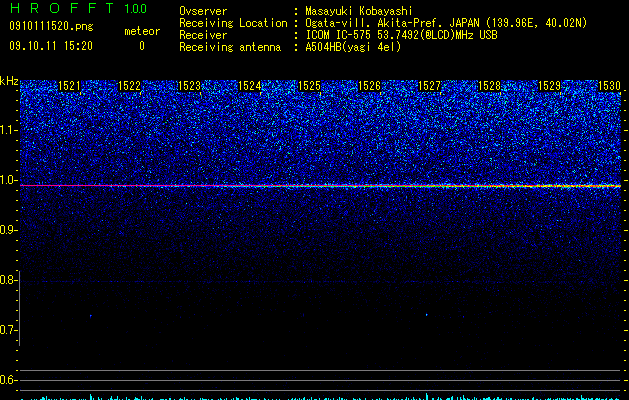629x400 pixels.
Task: Select the 1521 time marker
Action: pyautogui.click(x=69, y=86)
